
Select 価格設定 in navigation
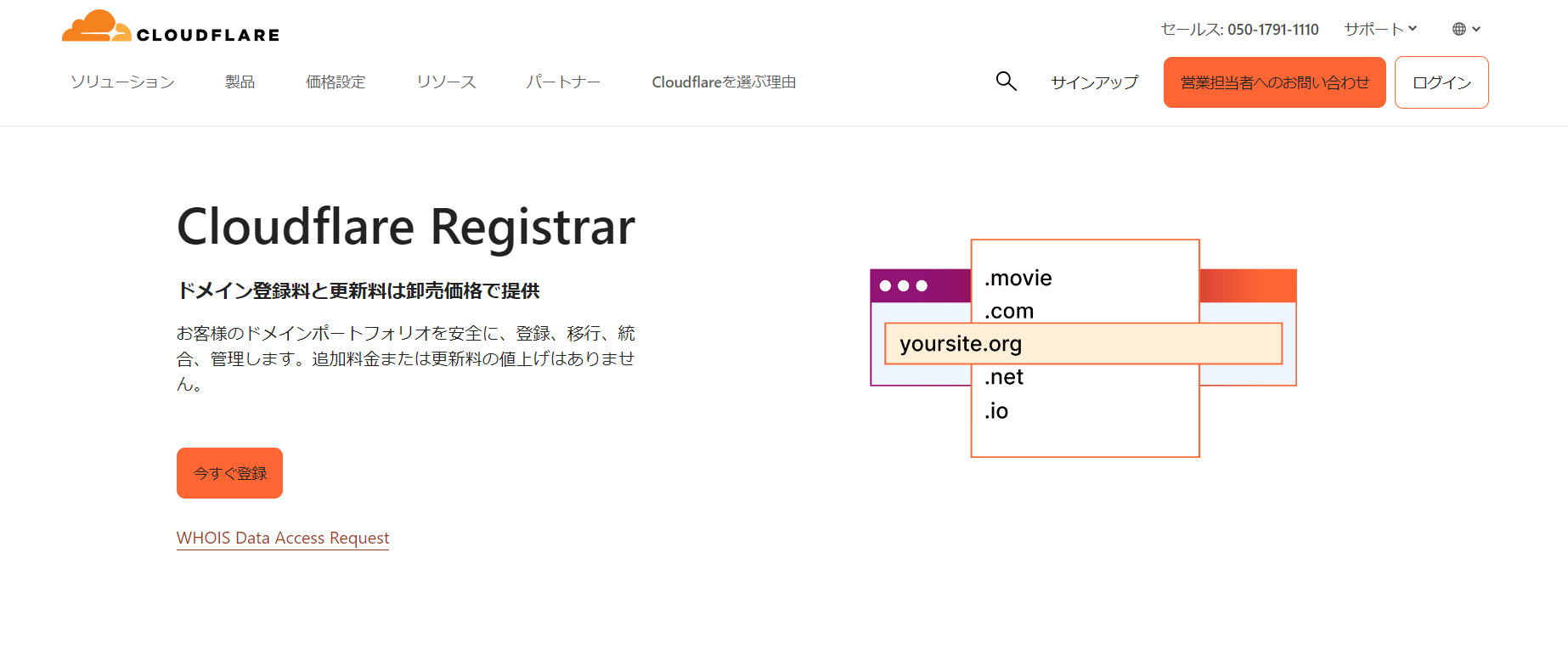coord(336,82)
